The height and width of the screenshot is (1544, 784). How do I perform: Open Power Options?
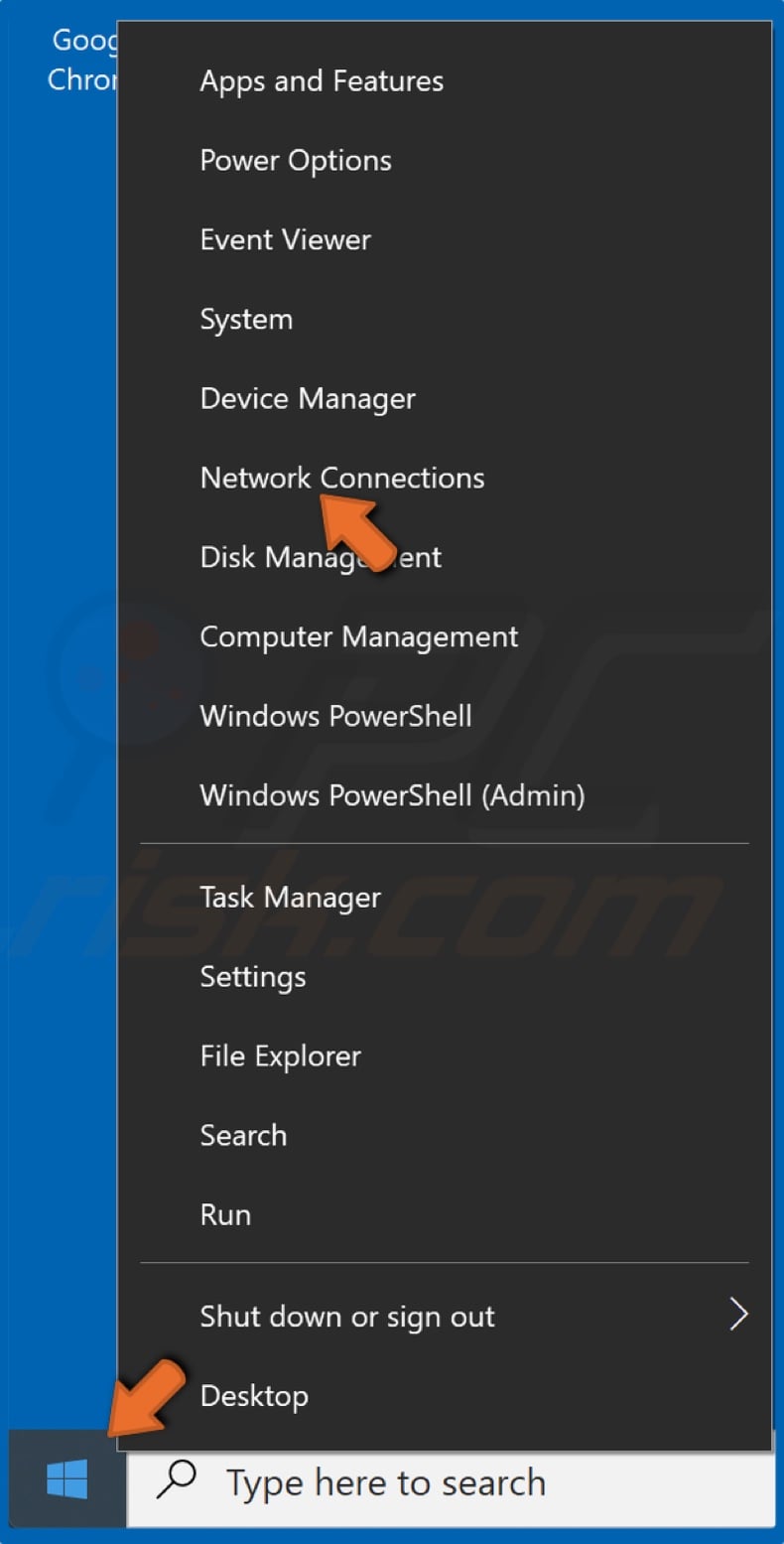pos(295,161)
